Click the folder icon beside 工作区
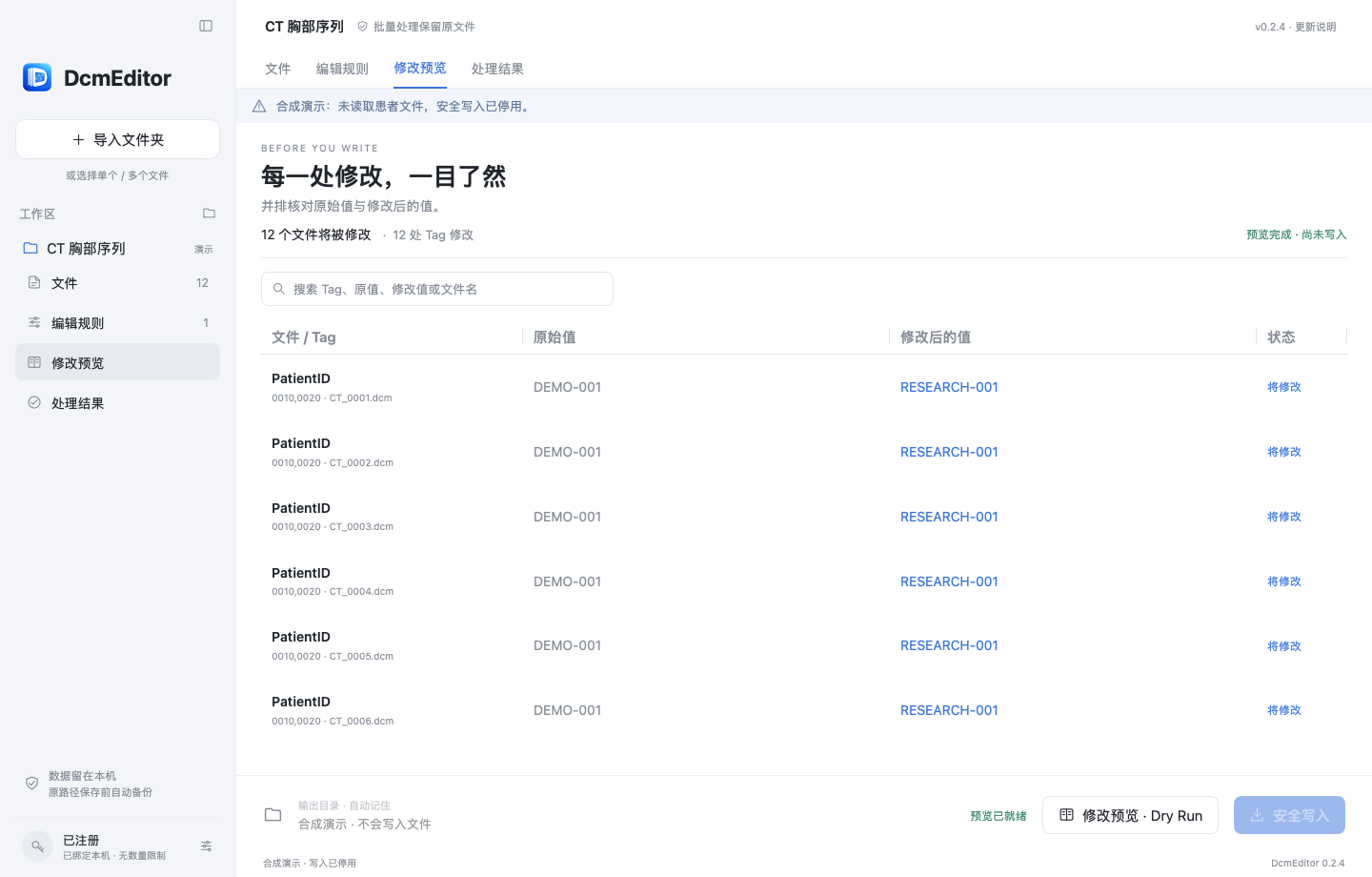The height and width of the screenshot is (877, 1372). click(209, 214)
